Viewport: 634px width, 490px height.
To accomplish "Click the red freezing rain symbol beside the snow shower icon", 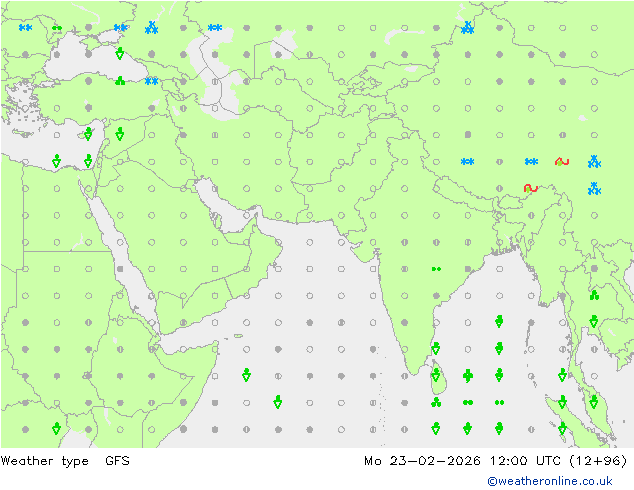I will point(562,161).
